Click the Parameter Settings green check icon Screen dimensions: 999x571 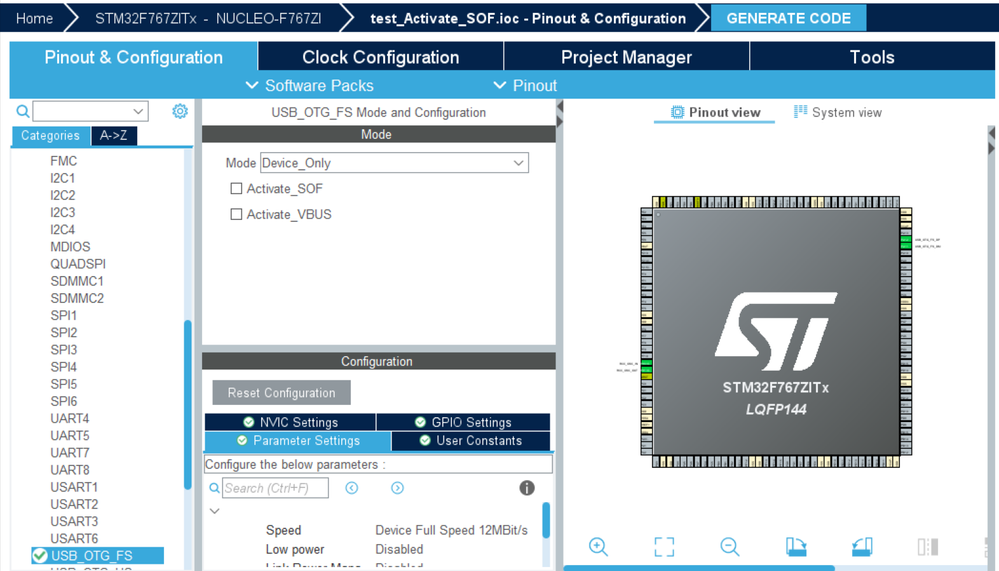coord(242,440)
